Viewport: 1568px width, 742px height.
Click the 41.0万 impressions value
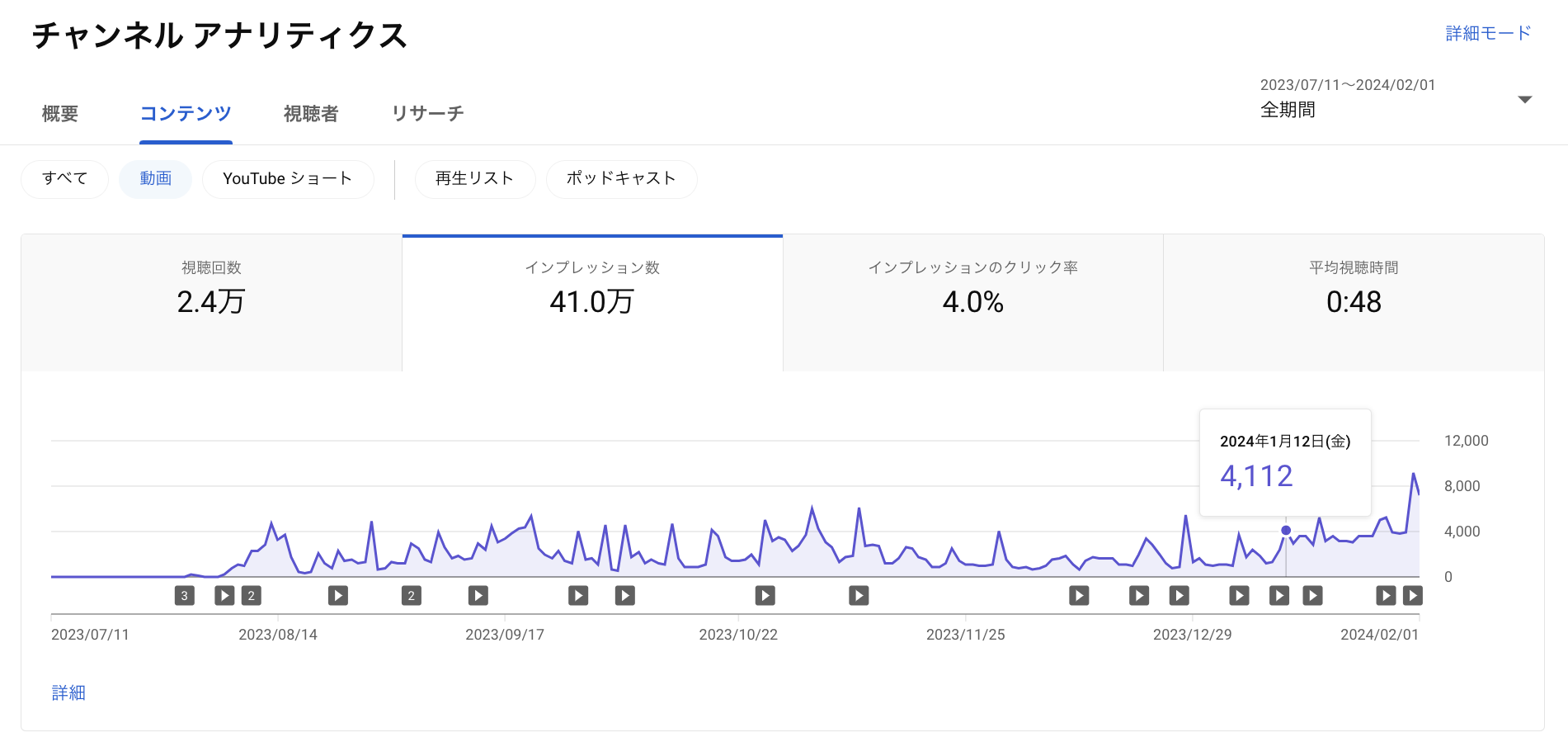tap(592, 302)
